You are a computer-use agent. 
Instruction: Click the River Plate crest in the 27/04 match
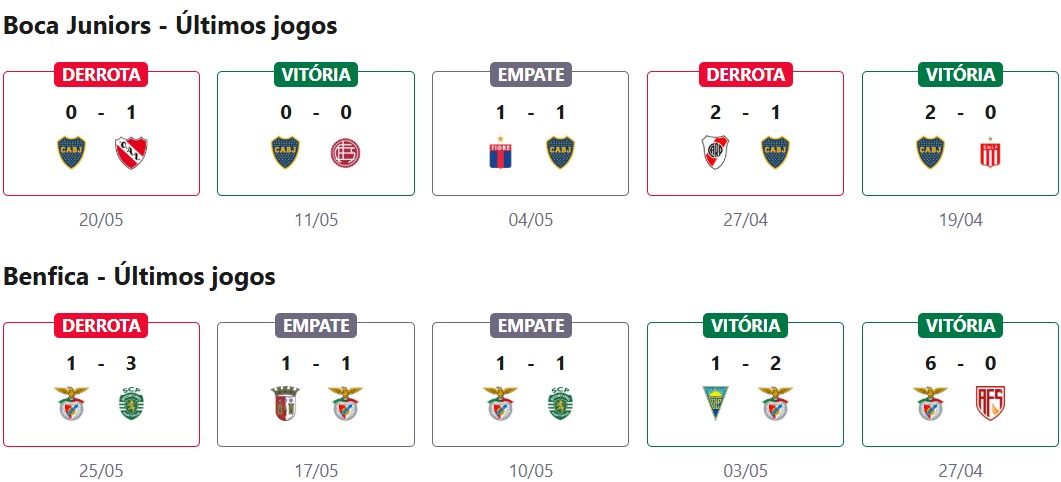[715, 153]
